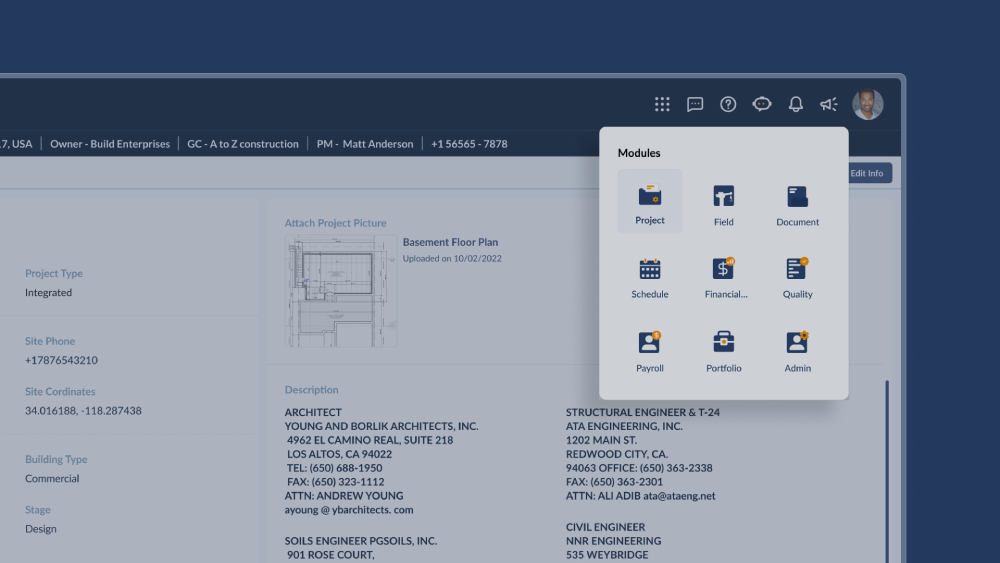Open the chat messages icon
The image size is (1000, 563).
[x=695, y=104]
